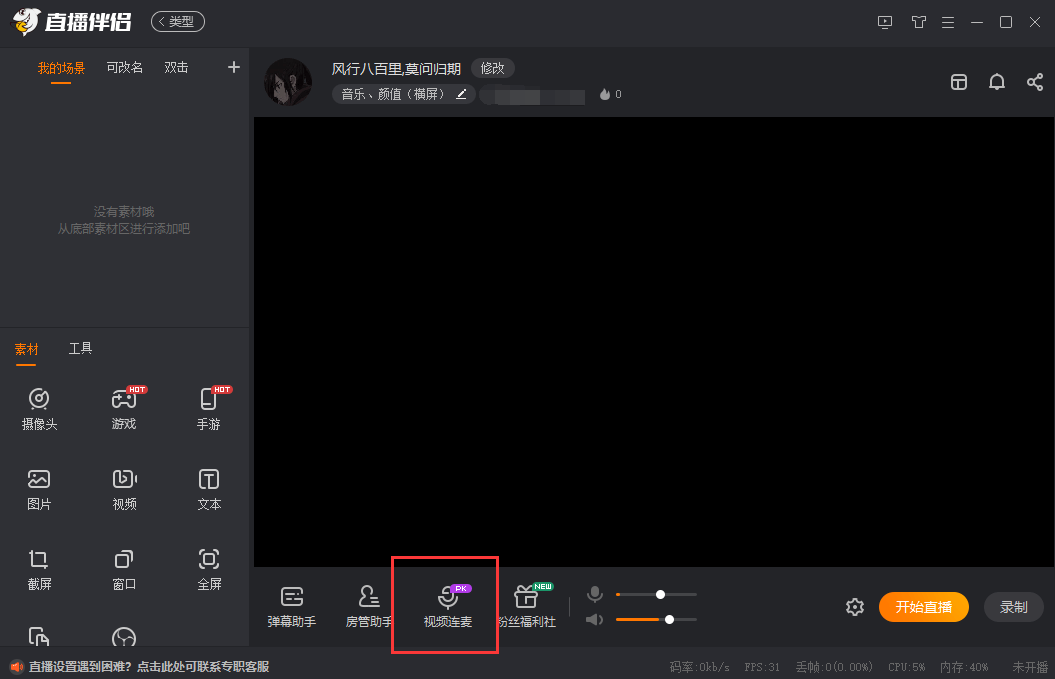Open the 粉丝福利社 fan welfare panel
1055x679 pixels.
(x=529, y=604)
